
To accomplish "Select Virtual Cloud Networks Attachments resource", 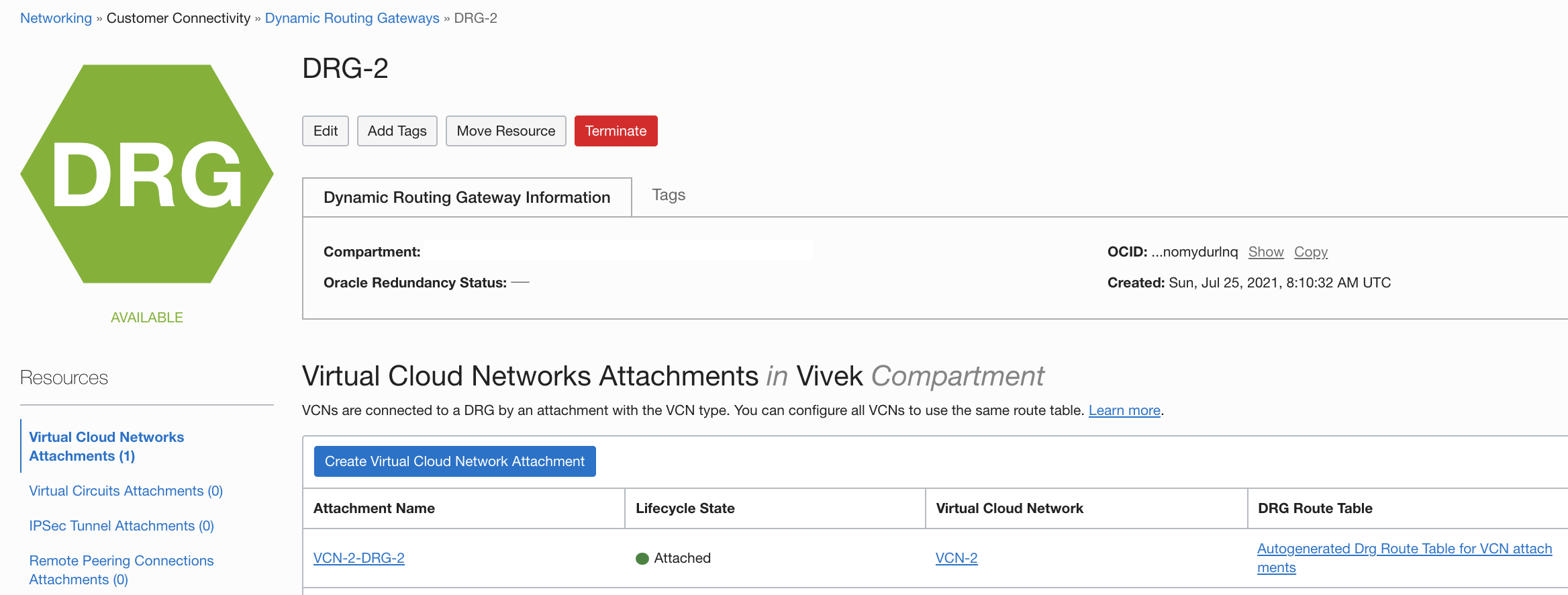I will pos(106,447).
